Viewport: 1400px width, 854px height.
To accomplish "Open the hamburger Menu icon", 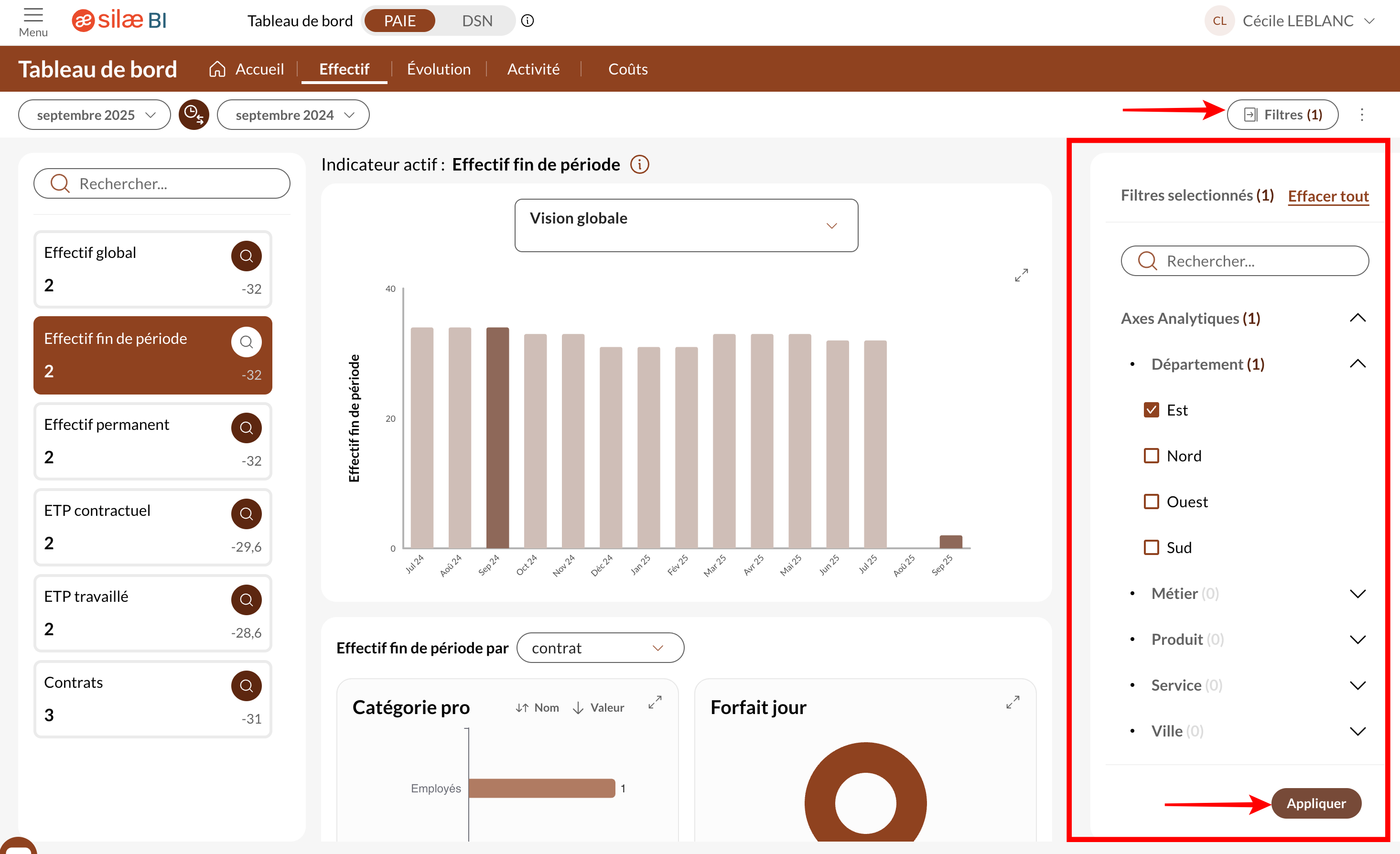I will (33, 15).
